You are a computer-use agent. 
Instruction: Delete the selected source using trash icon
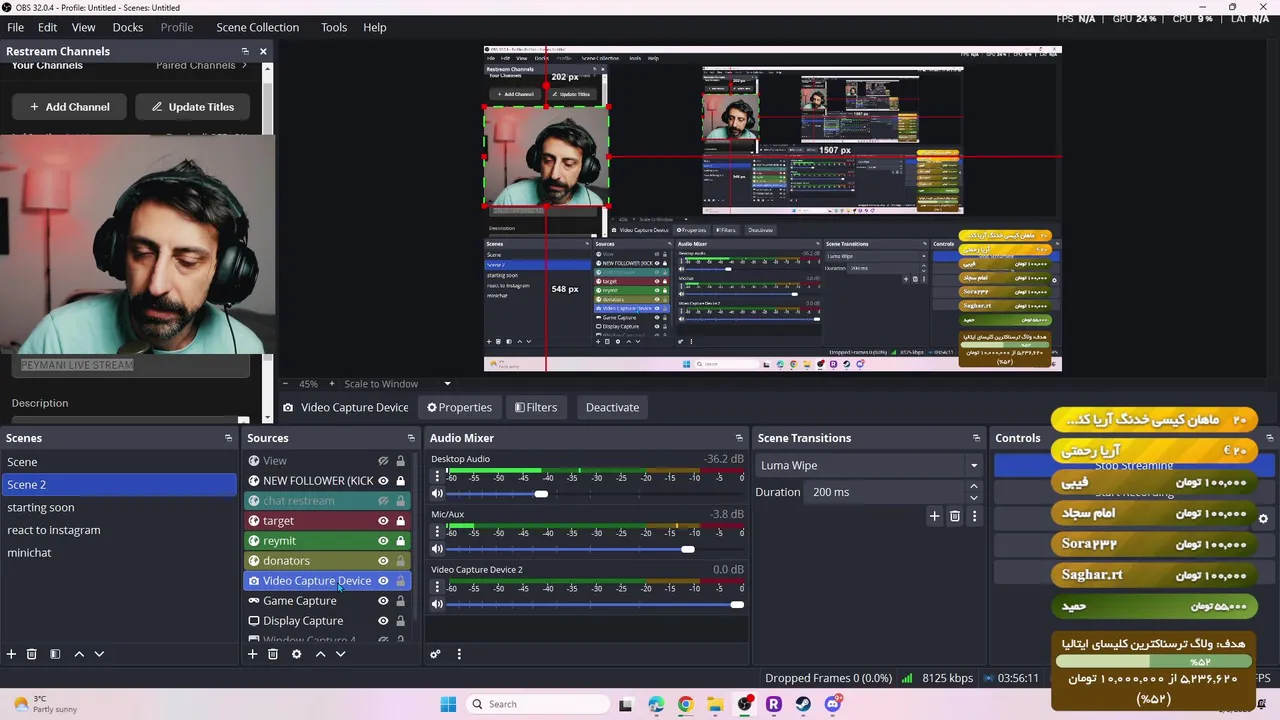272,654
